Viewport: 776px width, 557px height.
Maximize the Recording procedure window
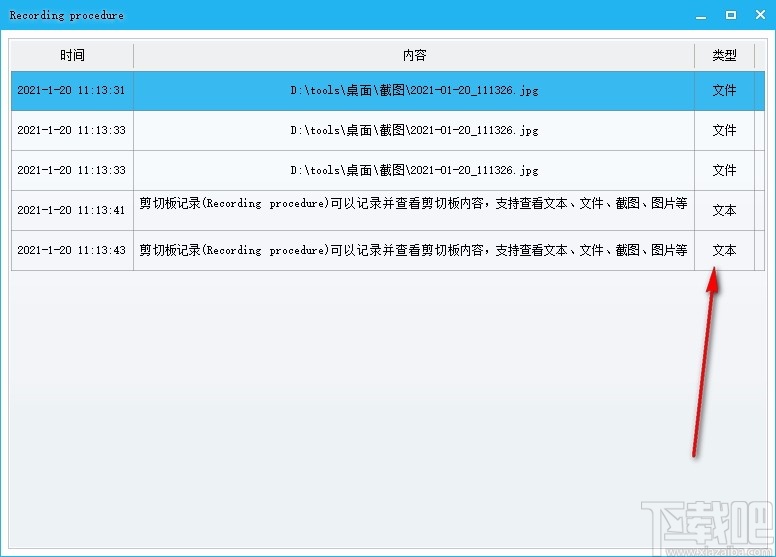(730, 15)
